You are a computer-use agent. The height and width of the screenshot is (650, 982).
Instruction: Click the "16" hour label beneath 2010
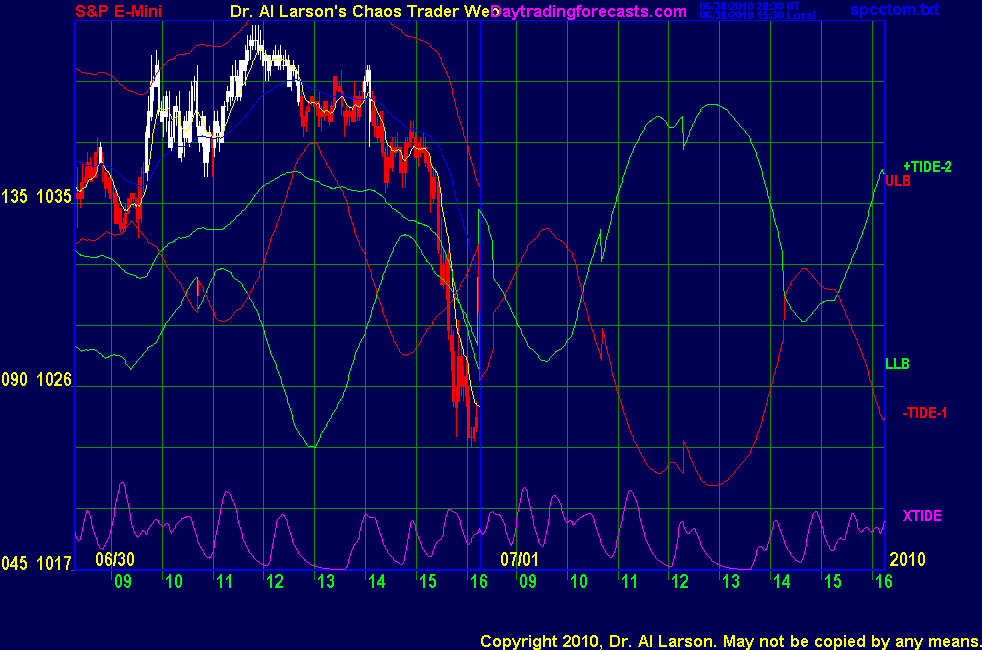(x=884, y=582)
